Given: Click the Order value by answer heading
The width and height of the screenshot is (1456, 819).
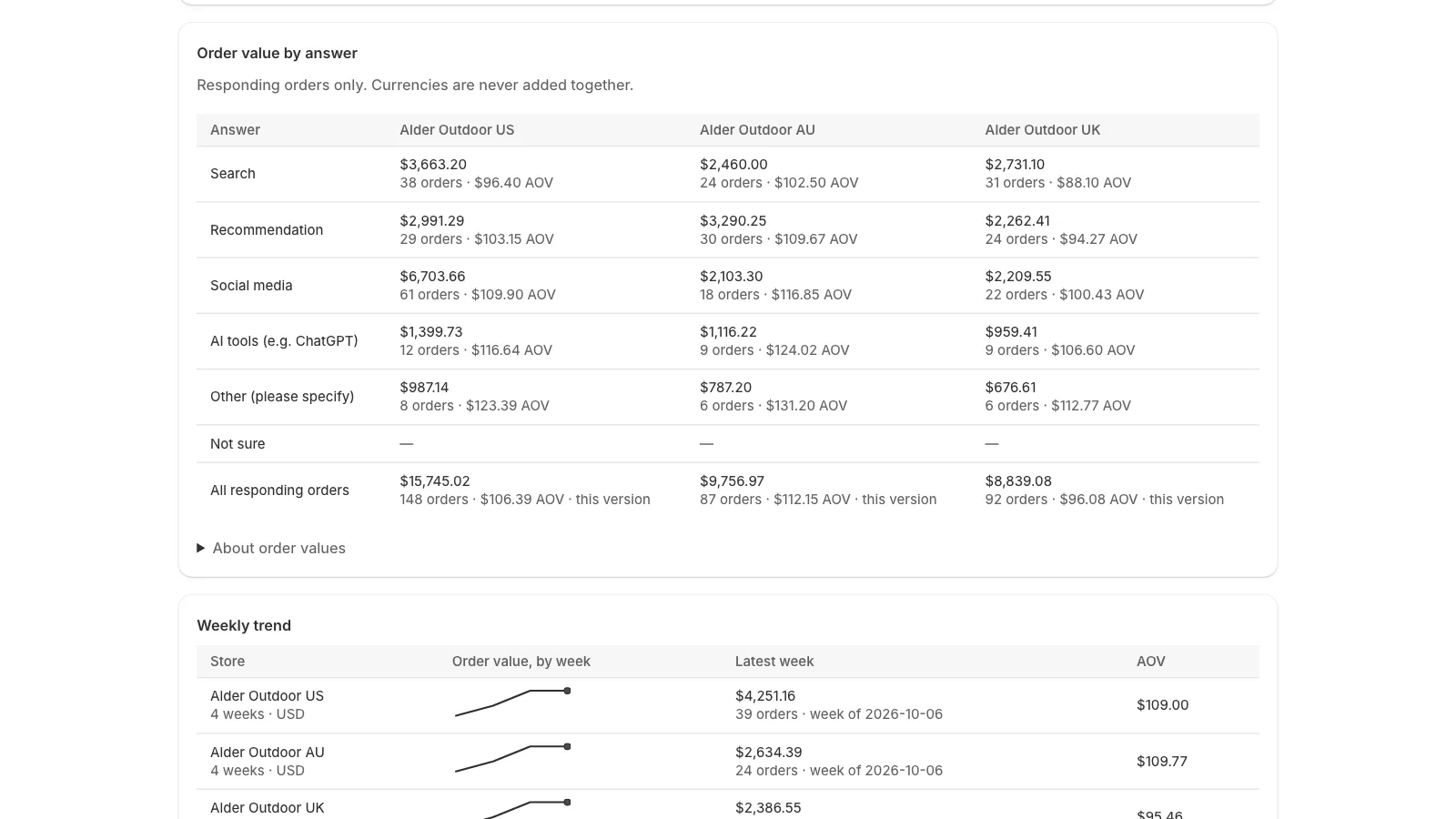Looking at the screenshot, I should click(x=277, y=54).
